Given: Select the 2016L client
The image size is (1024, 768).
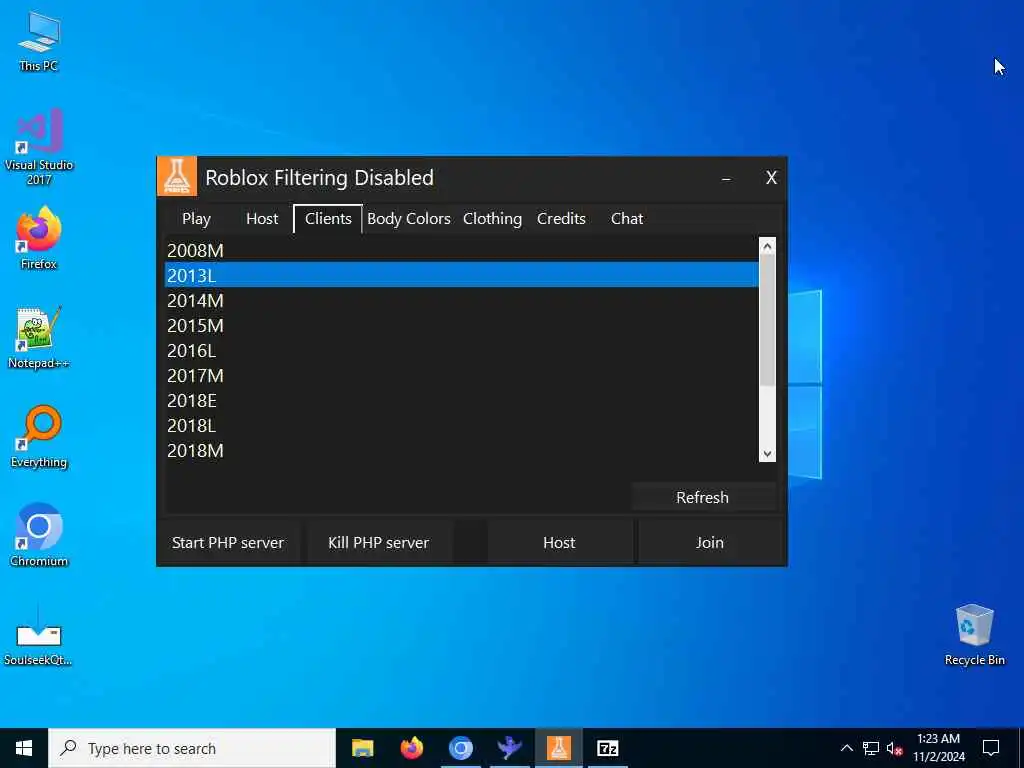Looking at the screenshot, I should [x=461, y=350].
